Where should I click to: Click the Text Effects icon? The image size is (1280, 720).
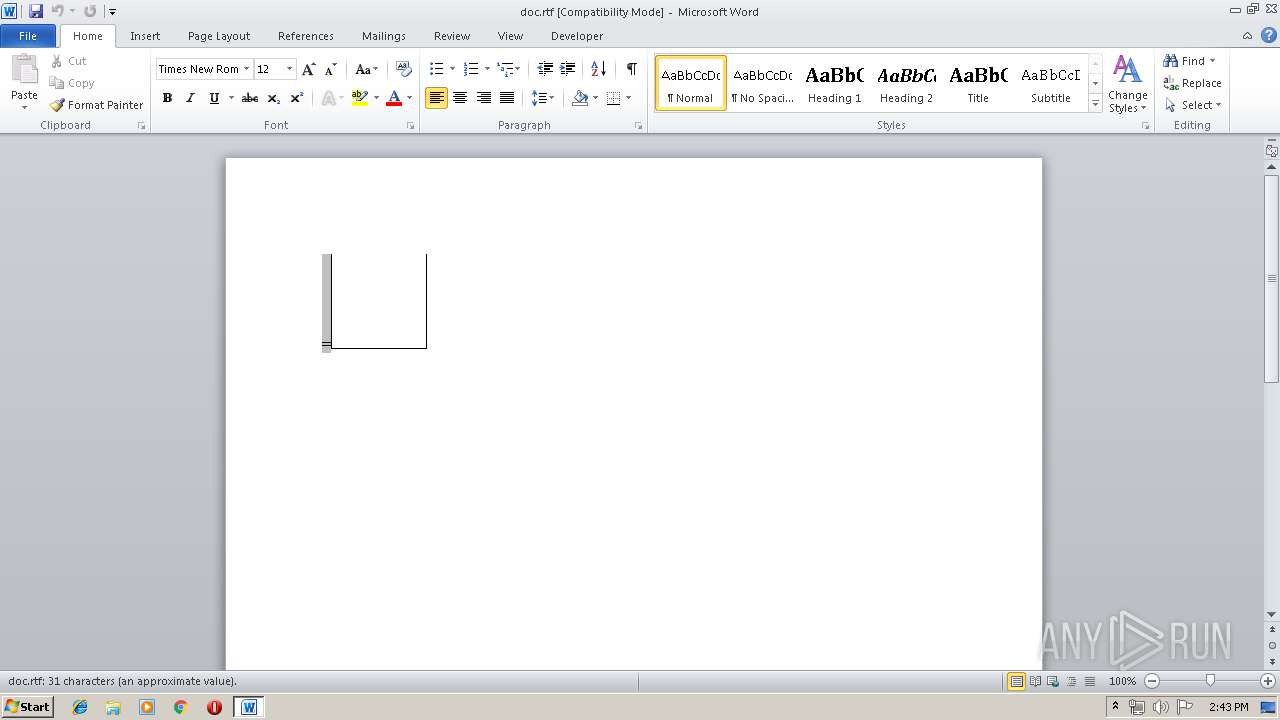tap(328, 98)
